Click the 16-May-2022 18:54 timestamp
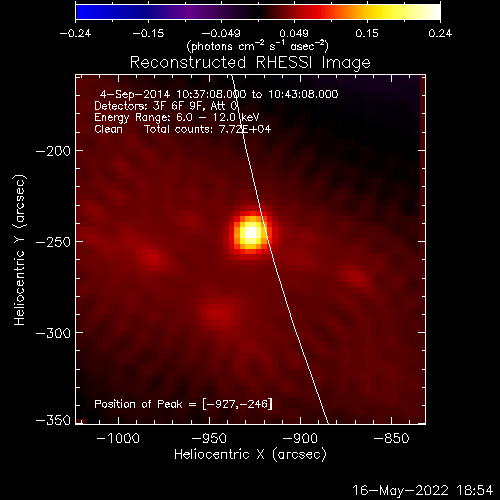Viewport: 500px width, 500px height. click(422, 490)
